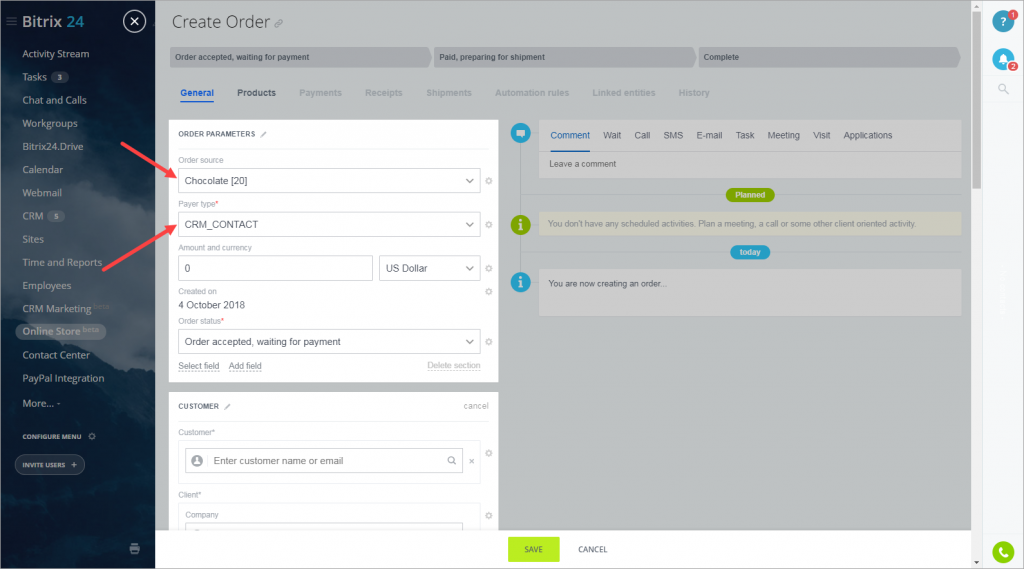1024x569 pixels.
Task: Select the Wait activity tab
Action: click(612, 135)
